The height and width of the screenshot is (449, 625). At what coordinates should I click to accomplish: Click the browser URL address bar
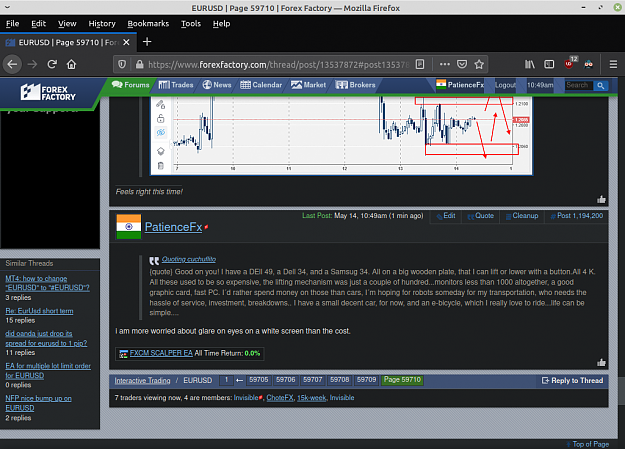278,64
